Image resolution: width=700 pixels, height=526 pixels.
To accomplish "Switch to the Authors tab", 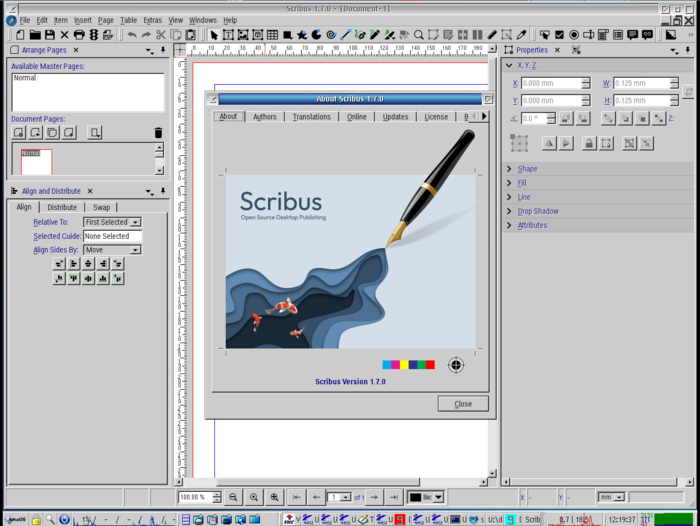I will pyautogui.click(x=264, y=117).
